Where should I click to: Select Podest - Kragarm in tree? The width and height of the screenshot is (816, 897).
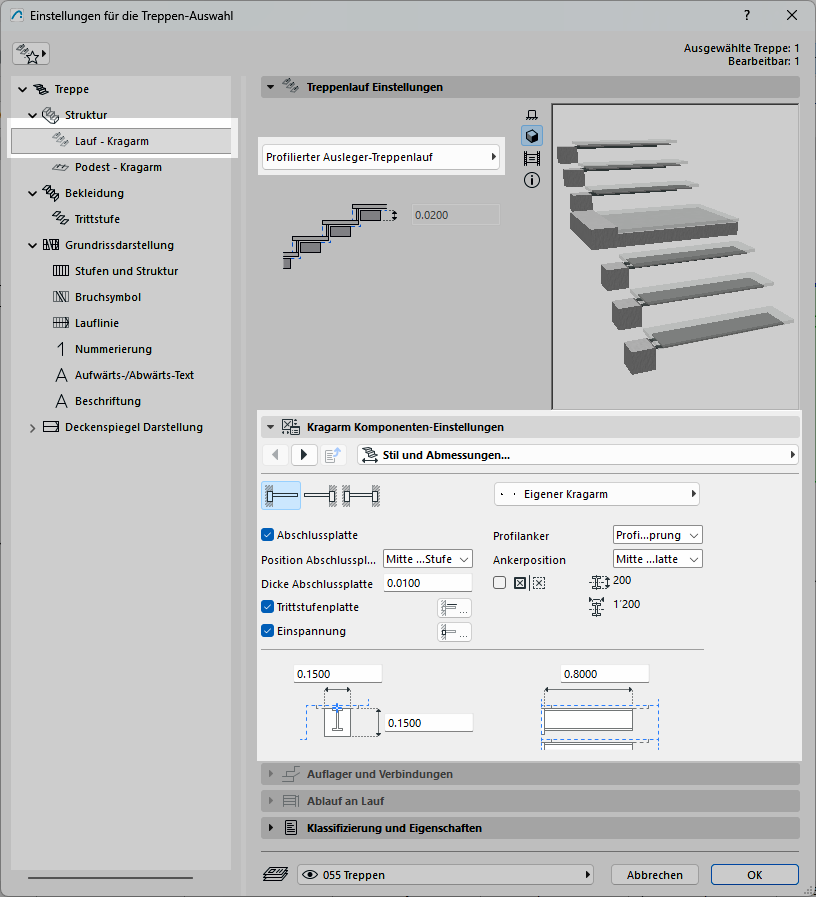coord(118,167)
